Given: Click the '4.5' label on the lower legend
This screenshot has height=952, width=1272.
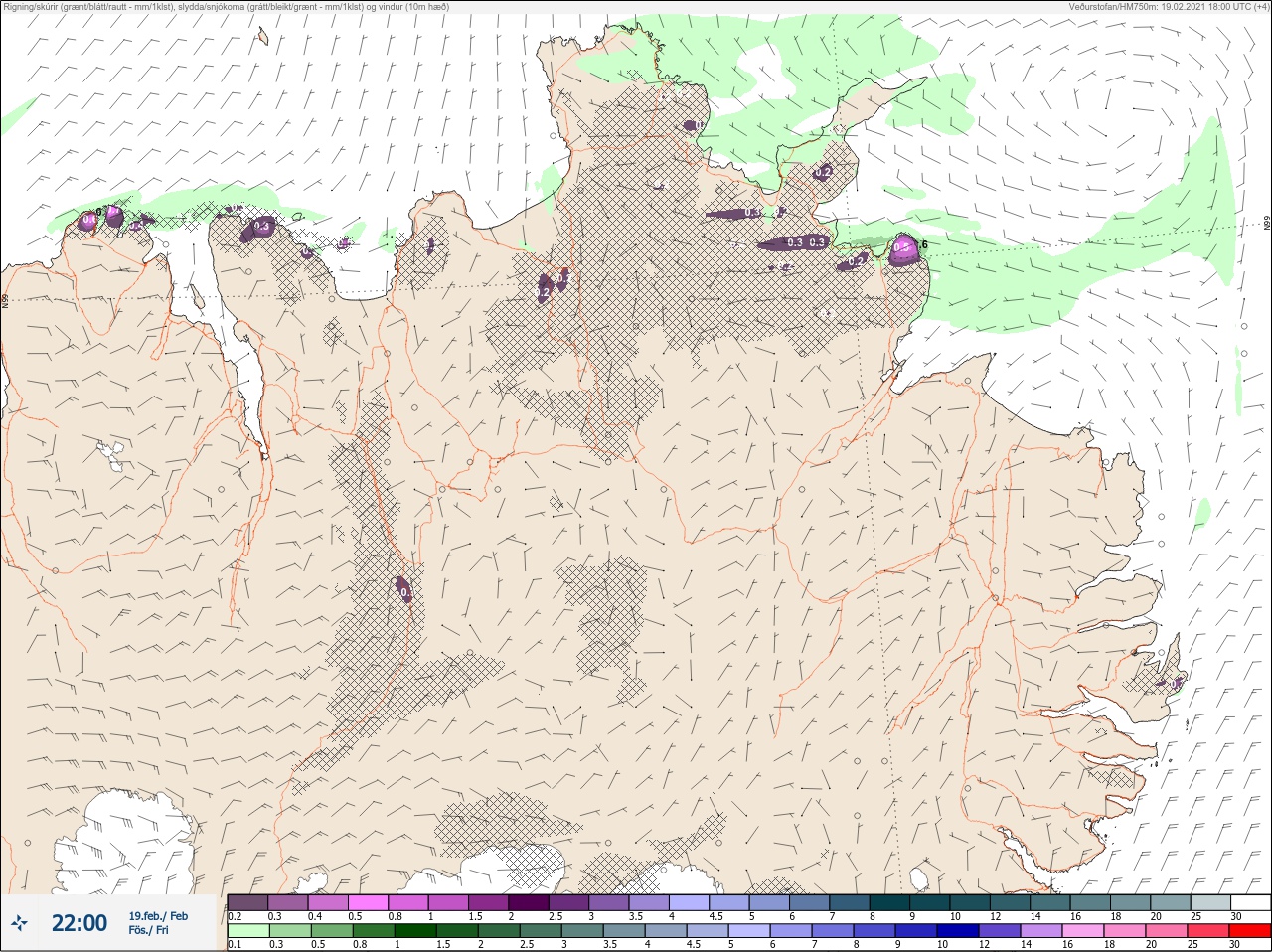Looking at the screenshot, I should coord(694,944).
